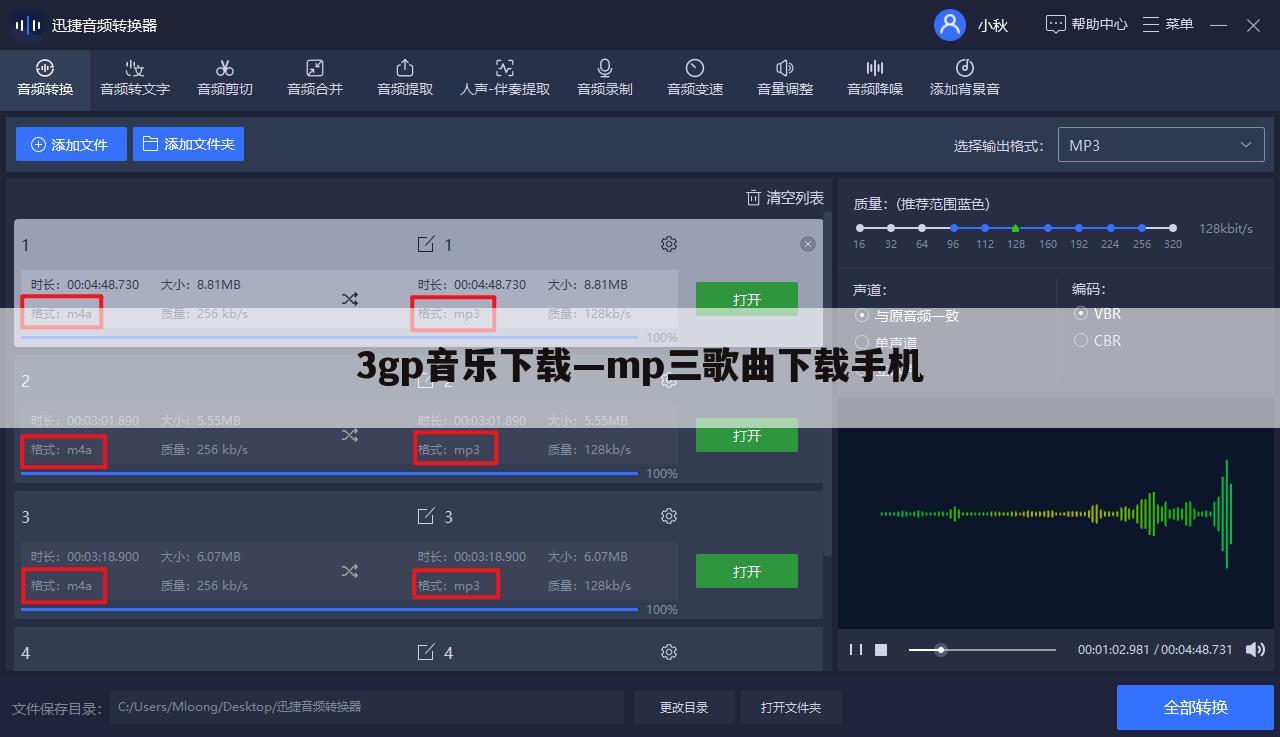Screen dimensions: 1280x737
Task: Edit output name pencil icon for file 4
Action: click(426, 652)
